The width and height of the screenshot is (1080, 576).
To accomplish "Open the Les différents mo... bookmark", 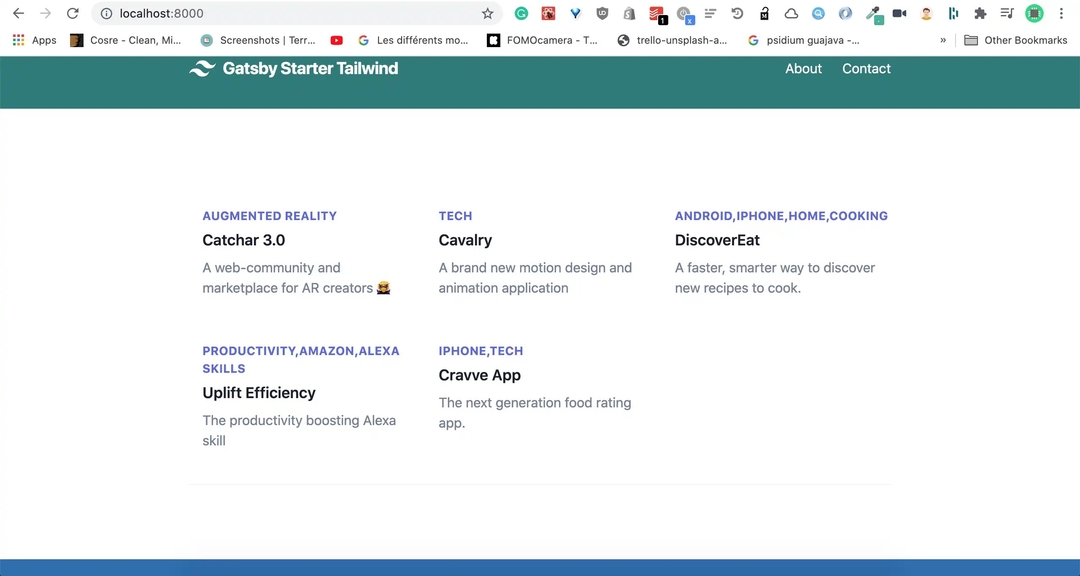I will 413,40.
